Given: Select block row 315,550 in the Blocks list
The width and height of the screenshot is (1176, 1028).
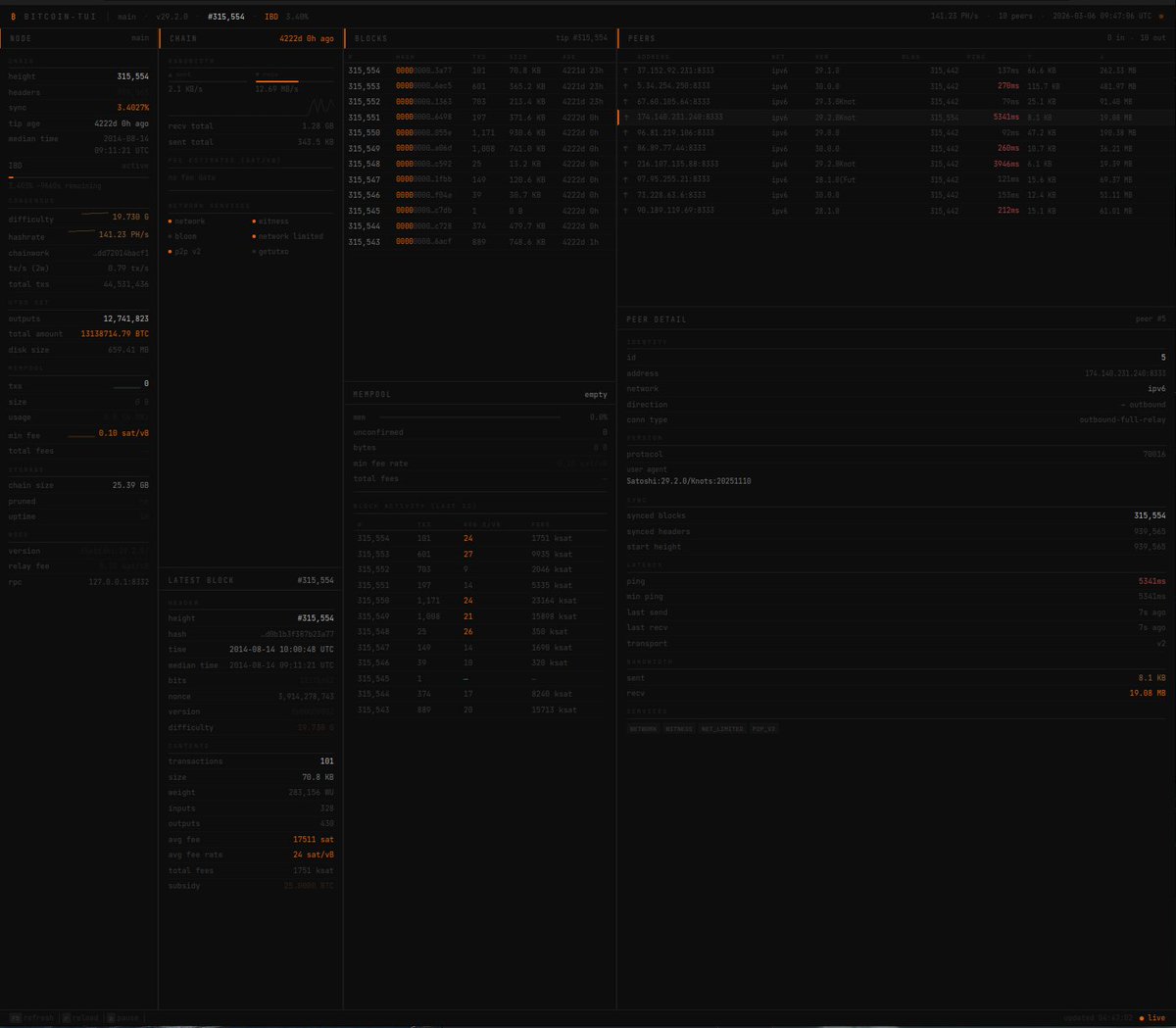Looking at the screenshot, I should point(480,133).
